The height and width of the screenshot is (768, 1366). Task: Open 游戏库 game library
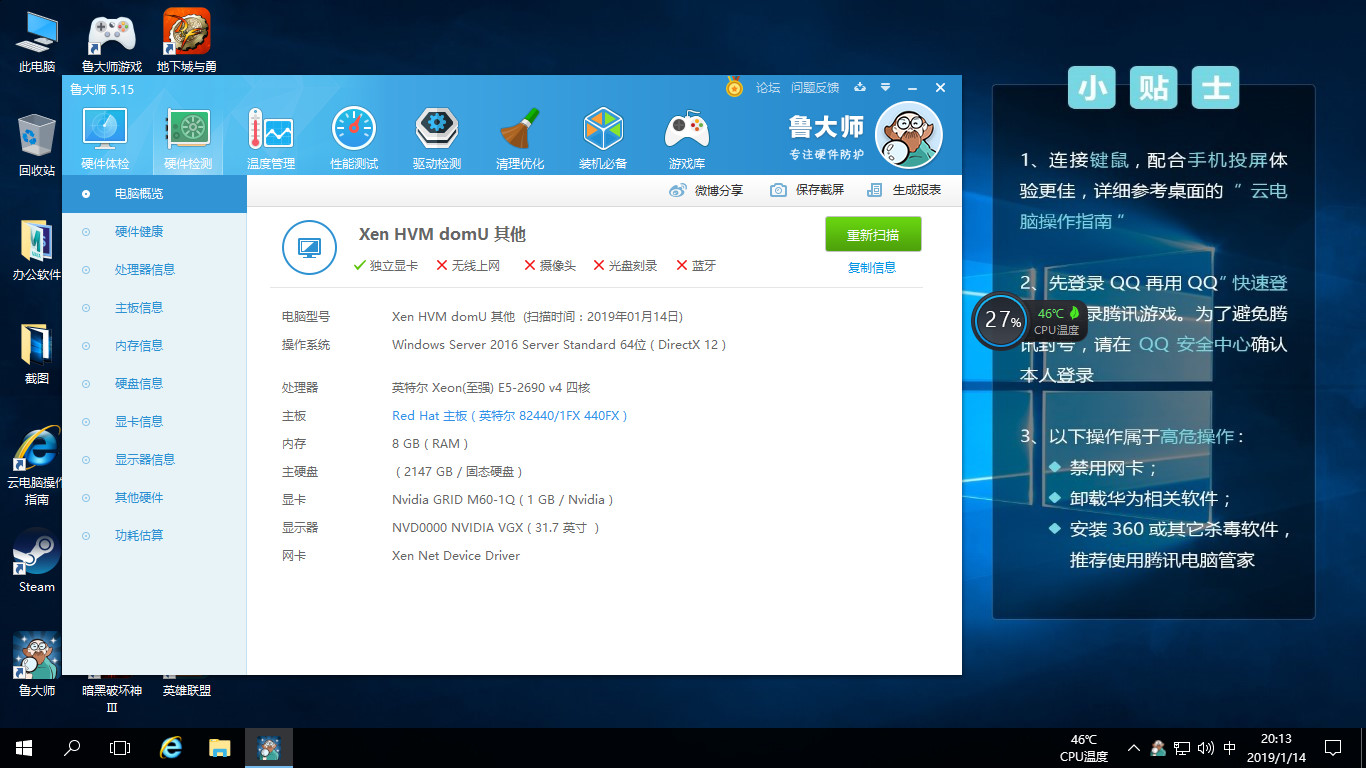click(x=687, y=140)
